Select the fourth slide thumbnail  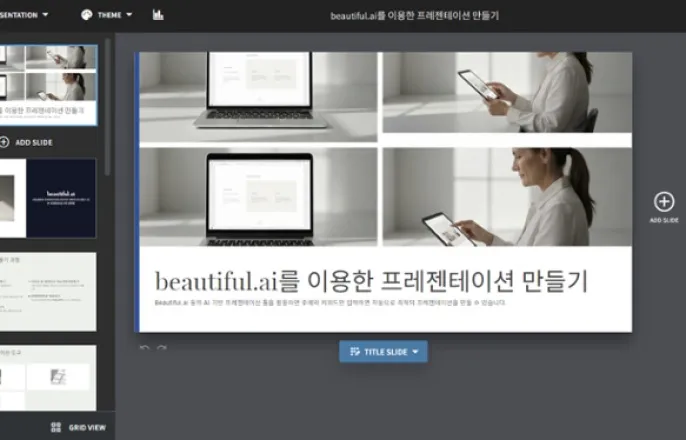tap(48, 378)
